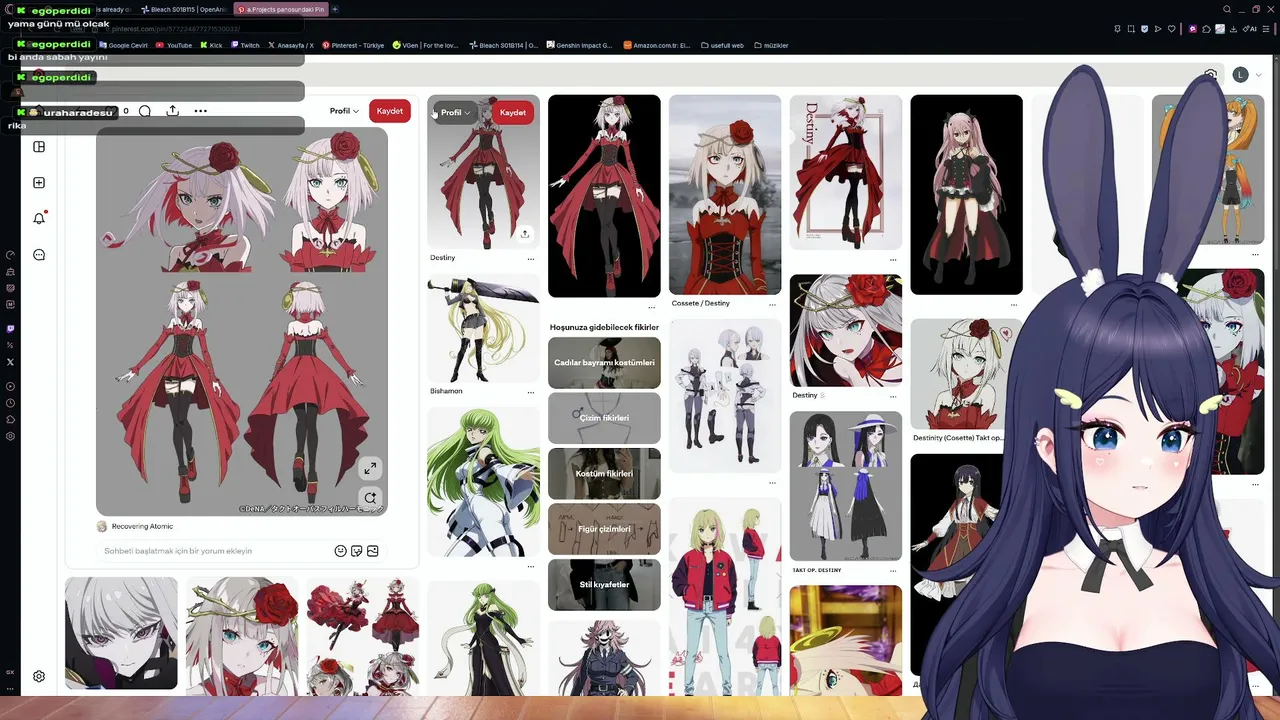Switch to Bleach S01B115 browser tab

coord(184,9)
